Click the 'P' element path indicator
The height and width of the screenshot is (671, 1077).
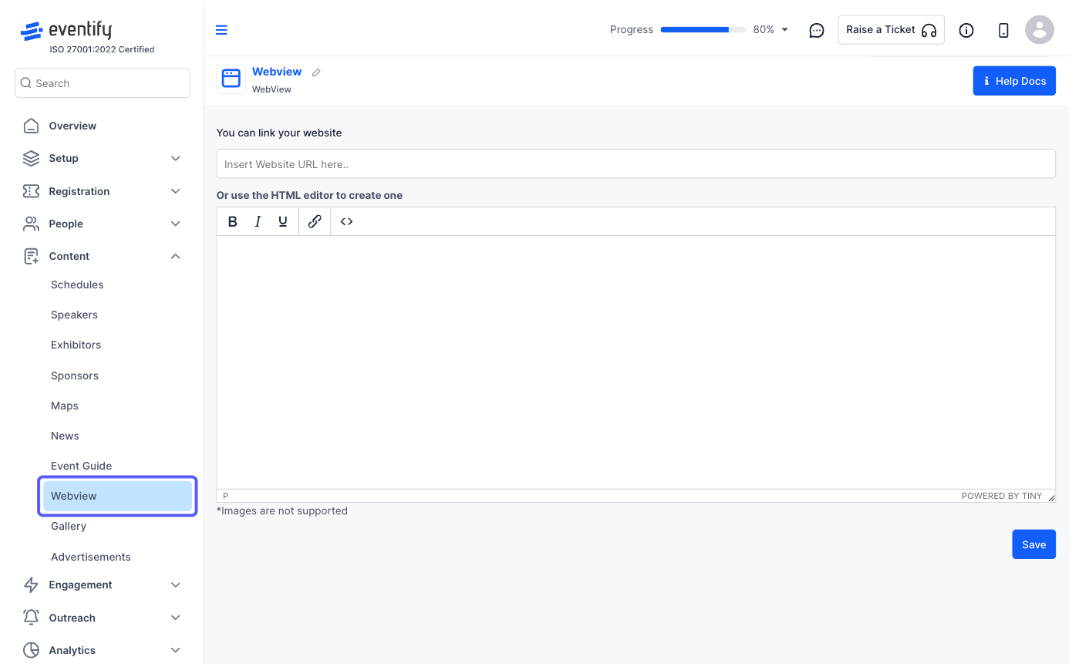(x=225, y=496)
